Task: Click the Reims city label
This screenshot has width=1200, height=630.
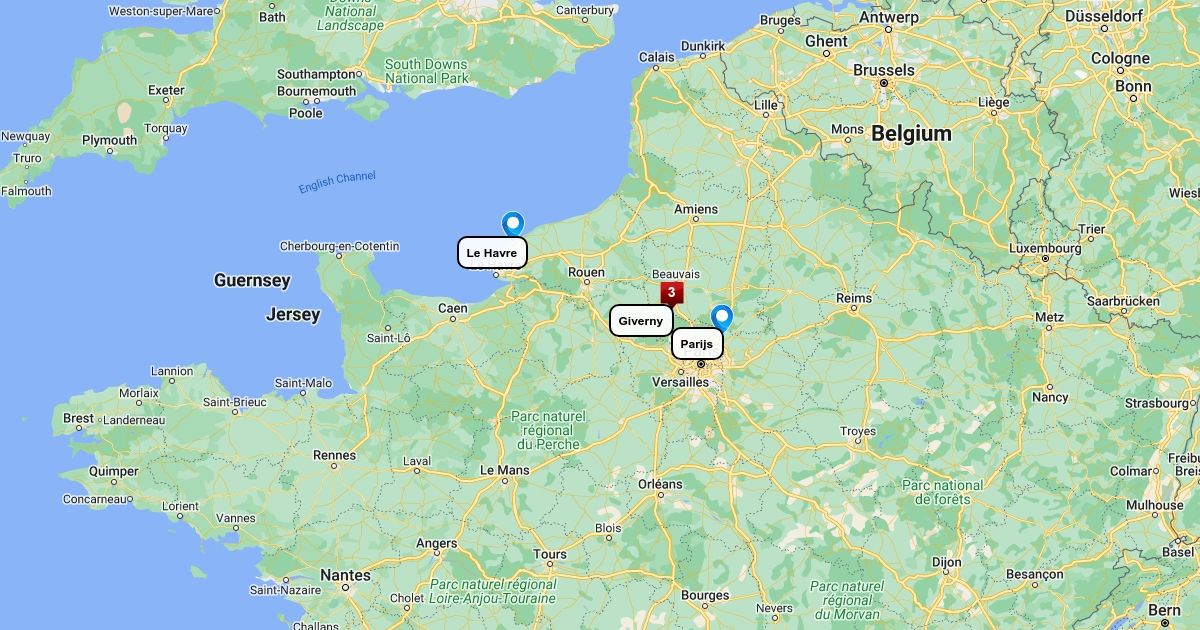Action: tap(853, 298)
